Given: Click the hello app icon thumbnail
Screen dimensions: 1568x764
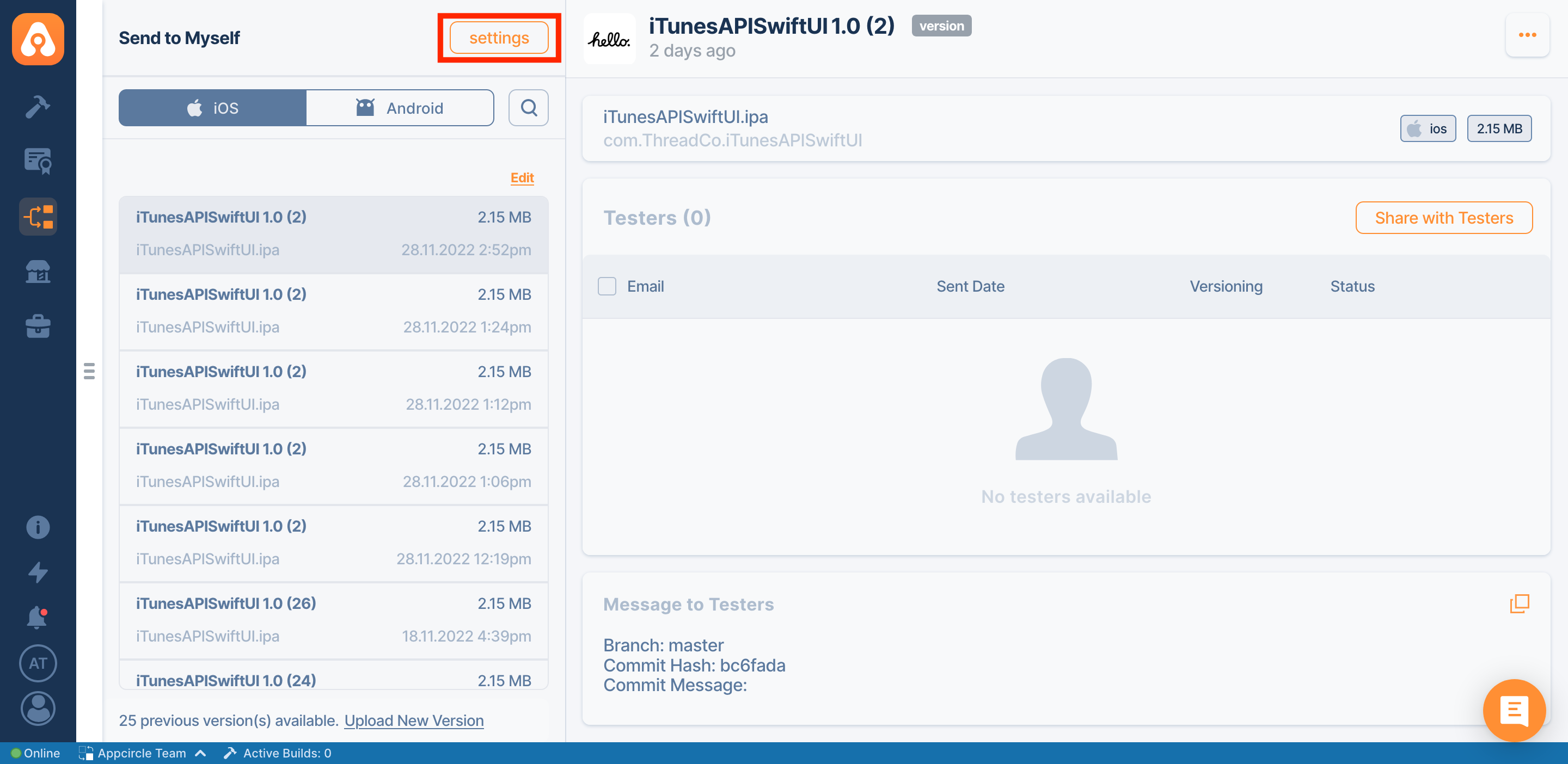Looking at the screenshot, I should 609,39.
